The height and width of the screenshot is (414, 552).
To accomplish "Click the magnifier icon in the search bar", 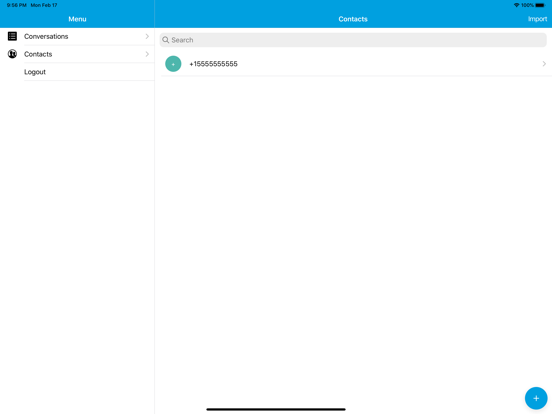I will [x=166, y=40].
